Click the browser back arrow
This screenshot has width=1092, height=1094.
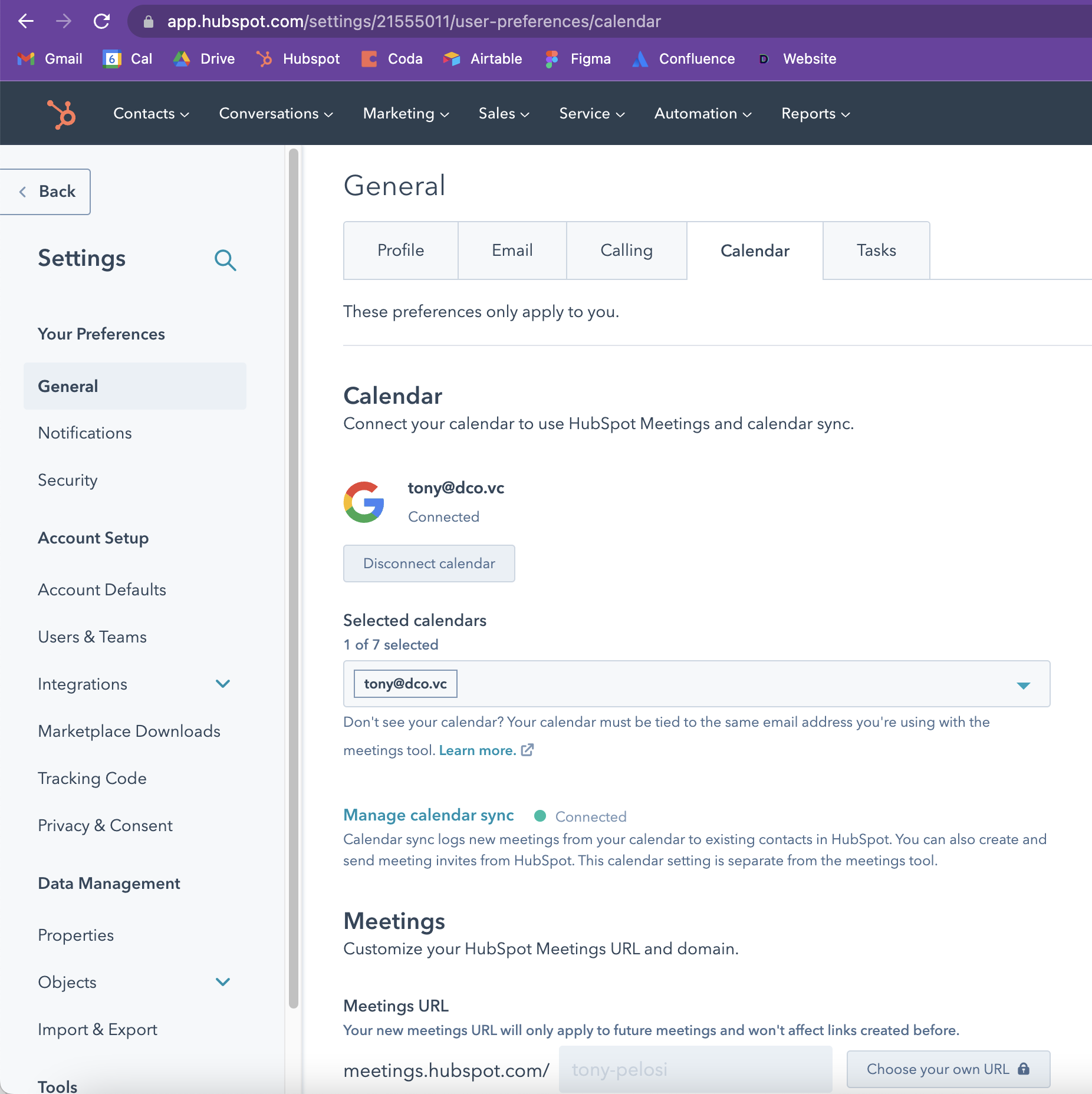pos(26,21)
